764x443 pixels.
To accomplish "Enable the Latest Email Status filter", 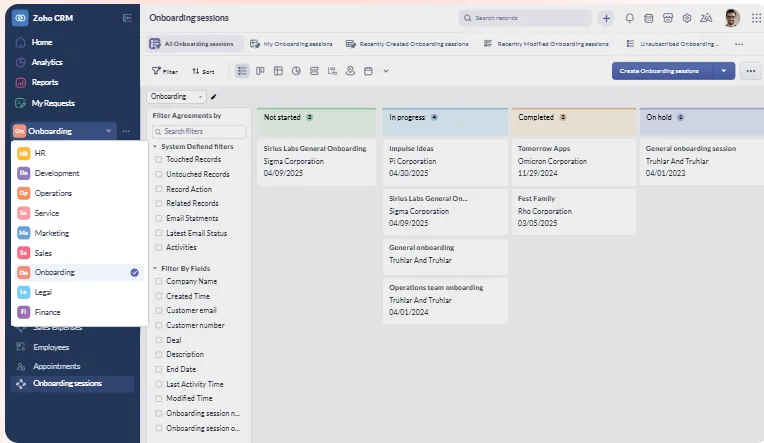I will pyautogui.click(x=158, y=233).
